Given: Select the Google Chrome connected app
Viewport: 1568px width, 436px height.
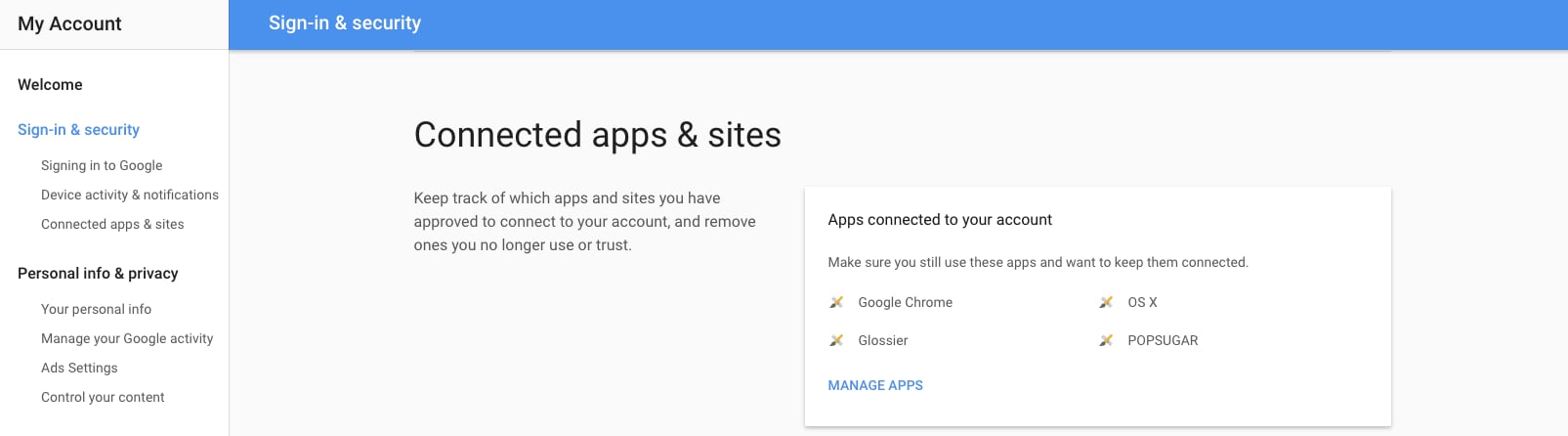Looking at the screenshot, I should coord(905,302).
